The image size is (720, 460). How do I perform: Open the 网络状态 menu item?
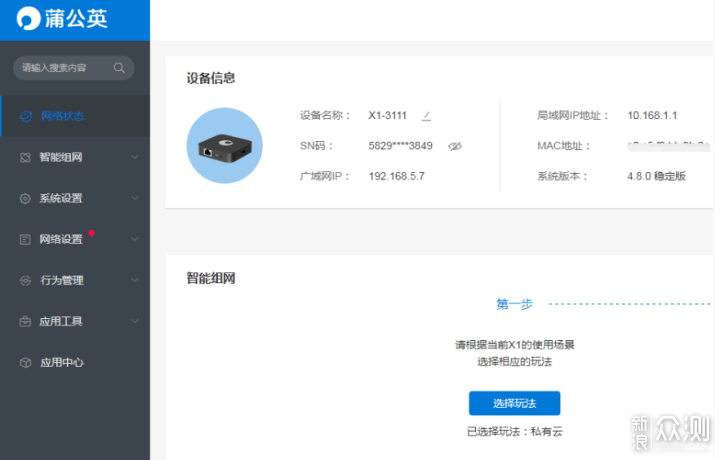coord(75,116)
